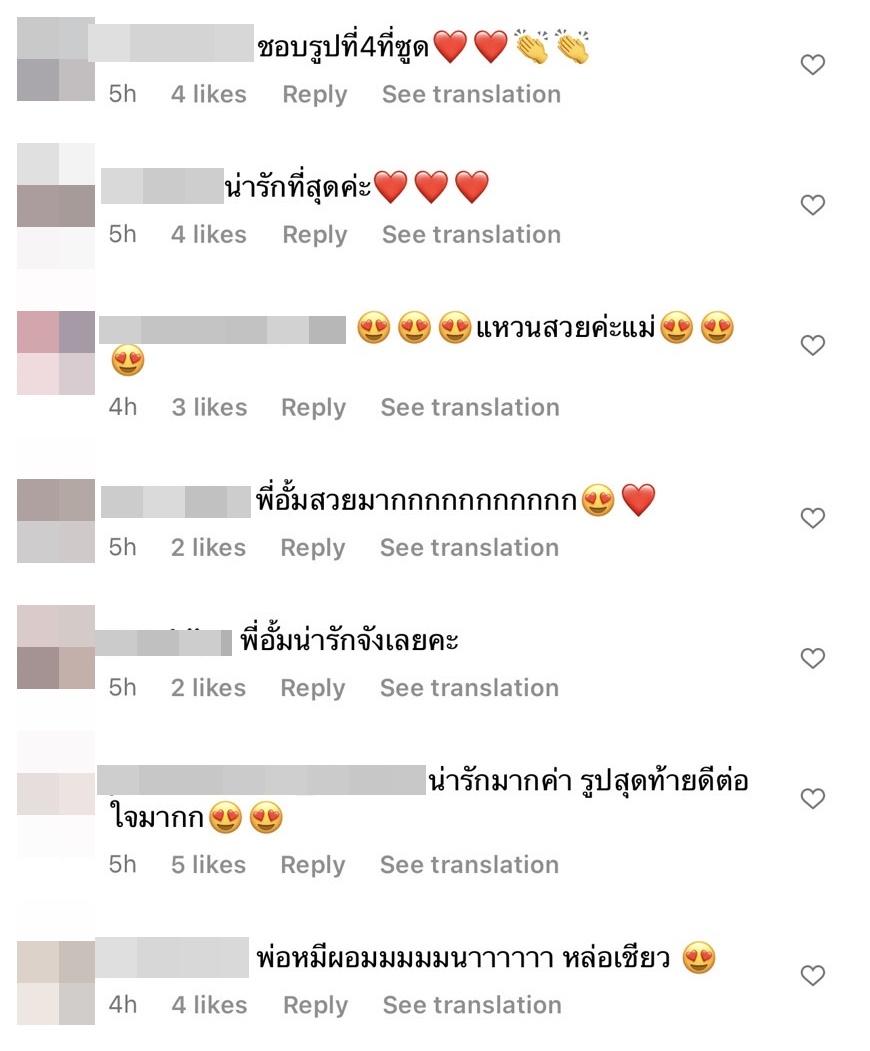Open username of แหวนสวยค่ะแม่ commenter
870x1051 pixels.
coord(223,330)
